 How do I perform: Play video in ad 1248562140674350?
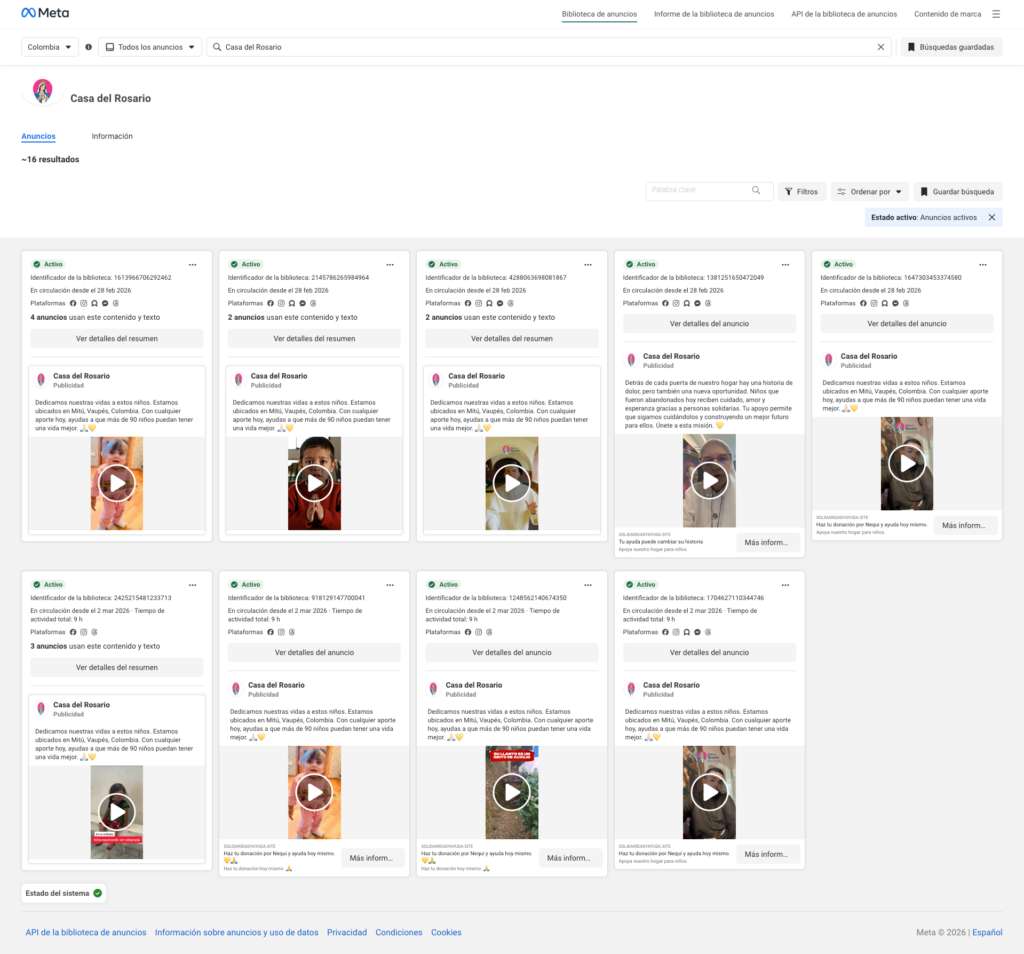(x=512, y=792)
